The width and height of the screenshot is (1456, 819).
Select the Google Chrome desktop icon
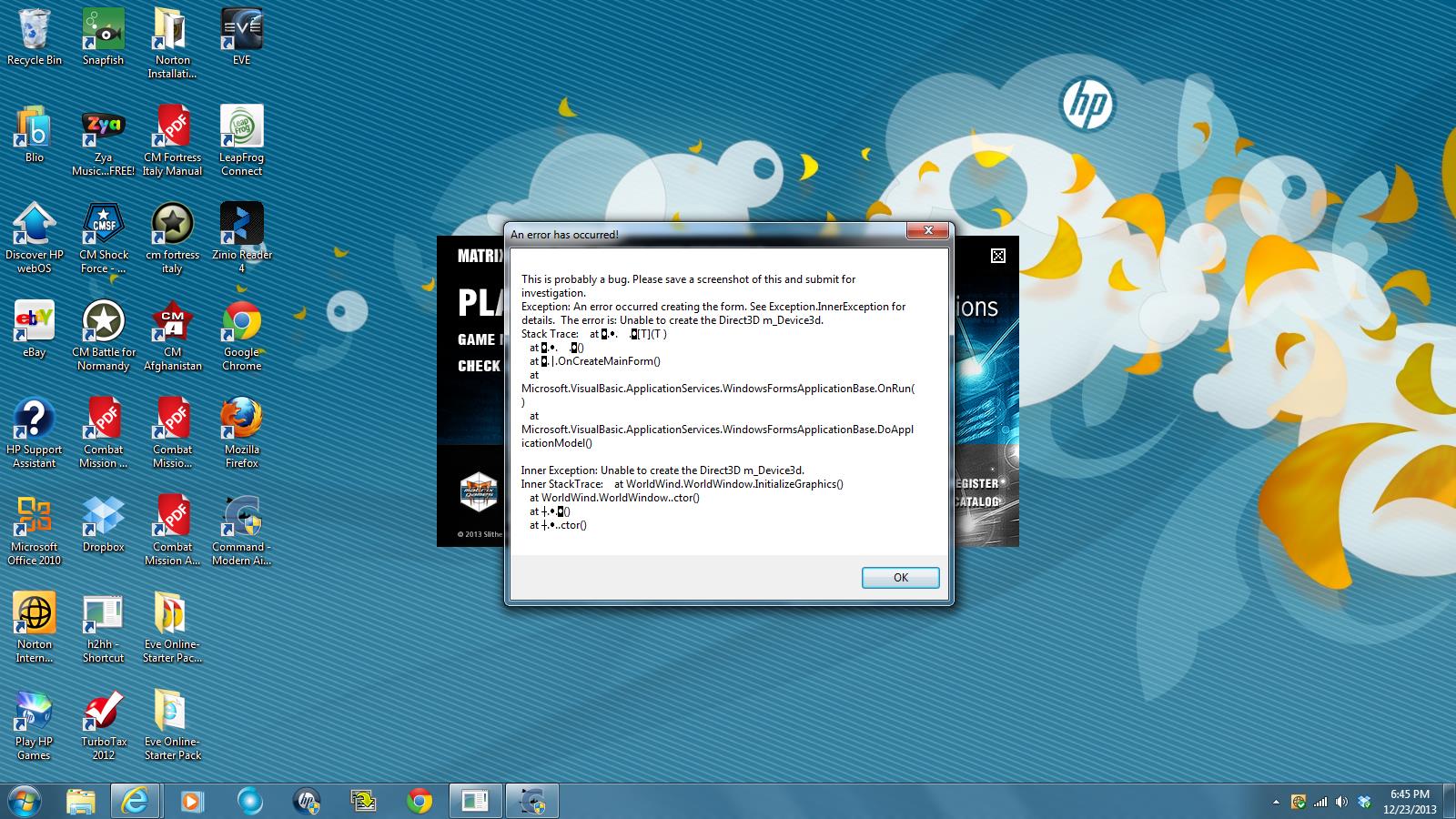[x=241, y=336]
